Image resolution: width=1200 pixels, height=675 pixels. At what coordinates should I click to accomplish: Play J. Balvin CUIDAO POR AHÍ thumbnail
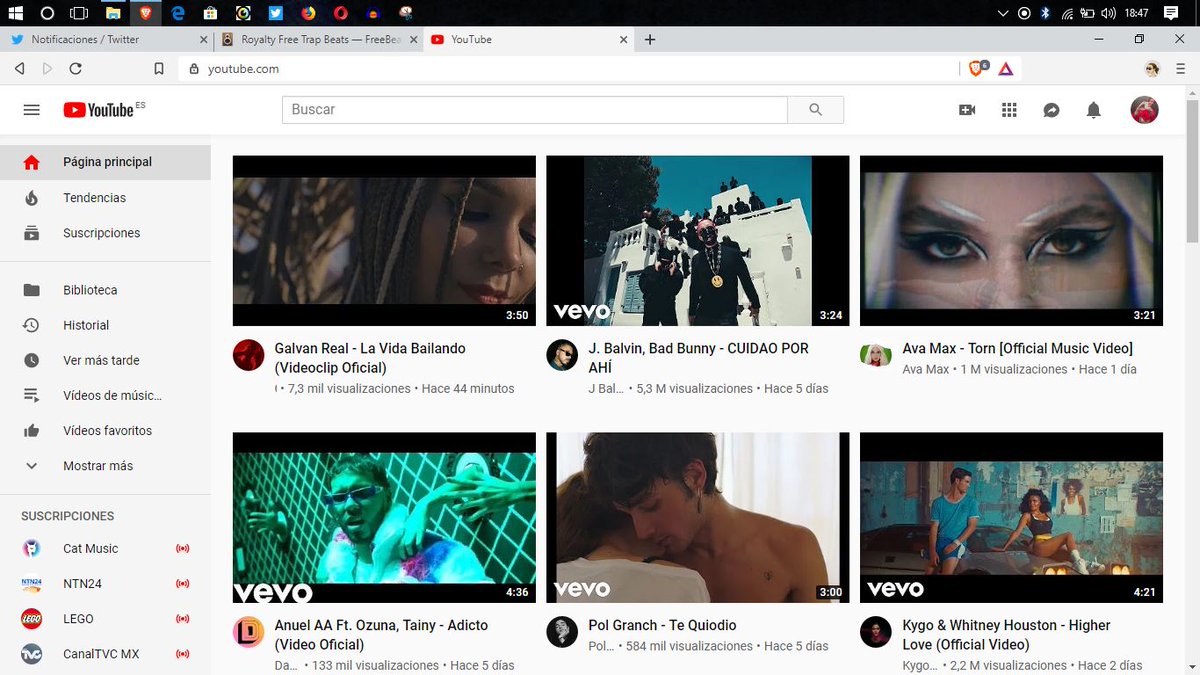tap(698, 240)
